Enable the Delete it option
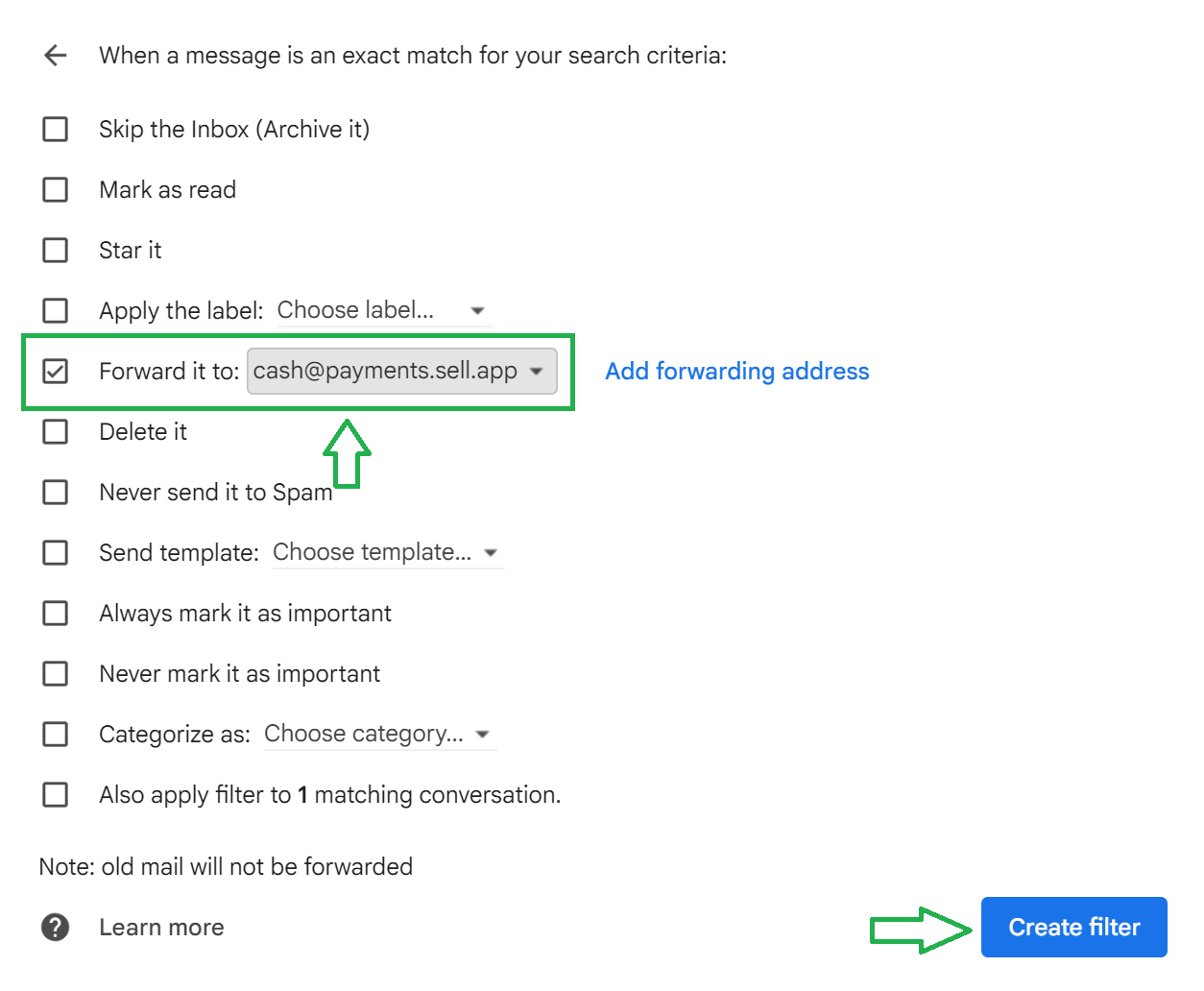The width and height of the screenshot is (1204, 991). coord(56,432)
